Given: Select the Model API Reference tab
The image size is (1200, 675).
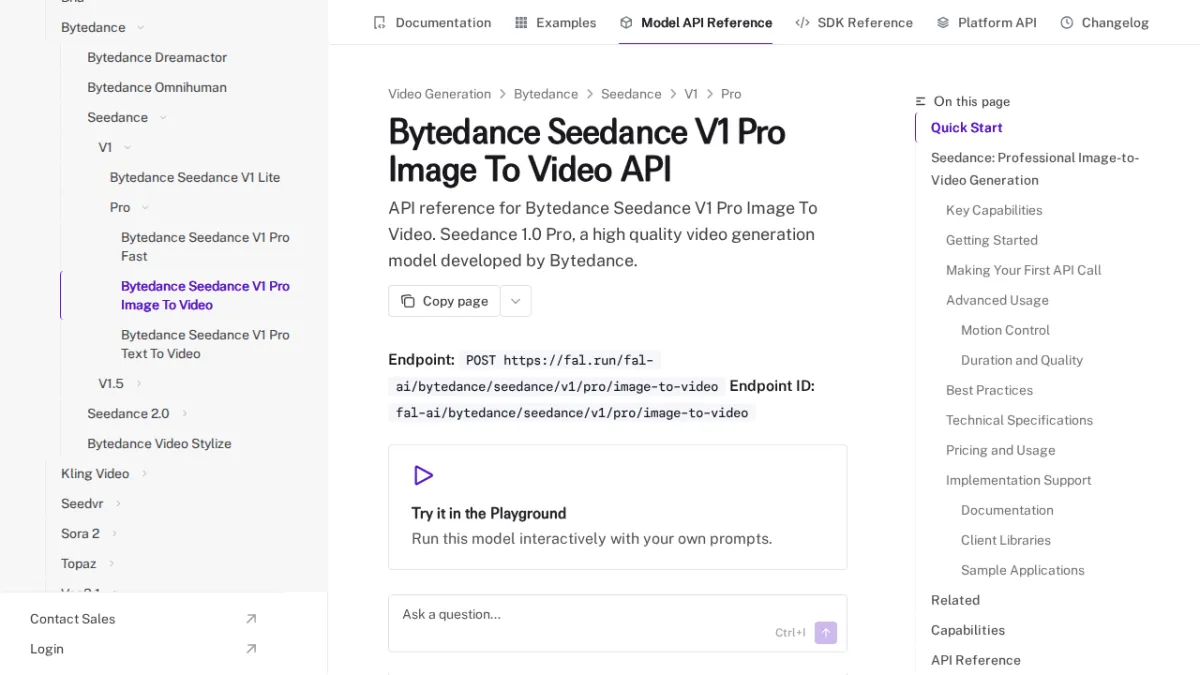Looking at the screenshot, I should click(x=696, y=22).
